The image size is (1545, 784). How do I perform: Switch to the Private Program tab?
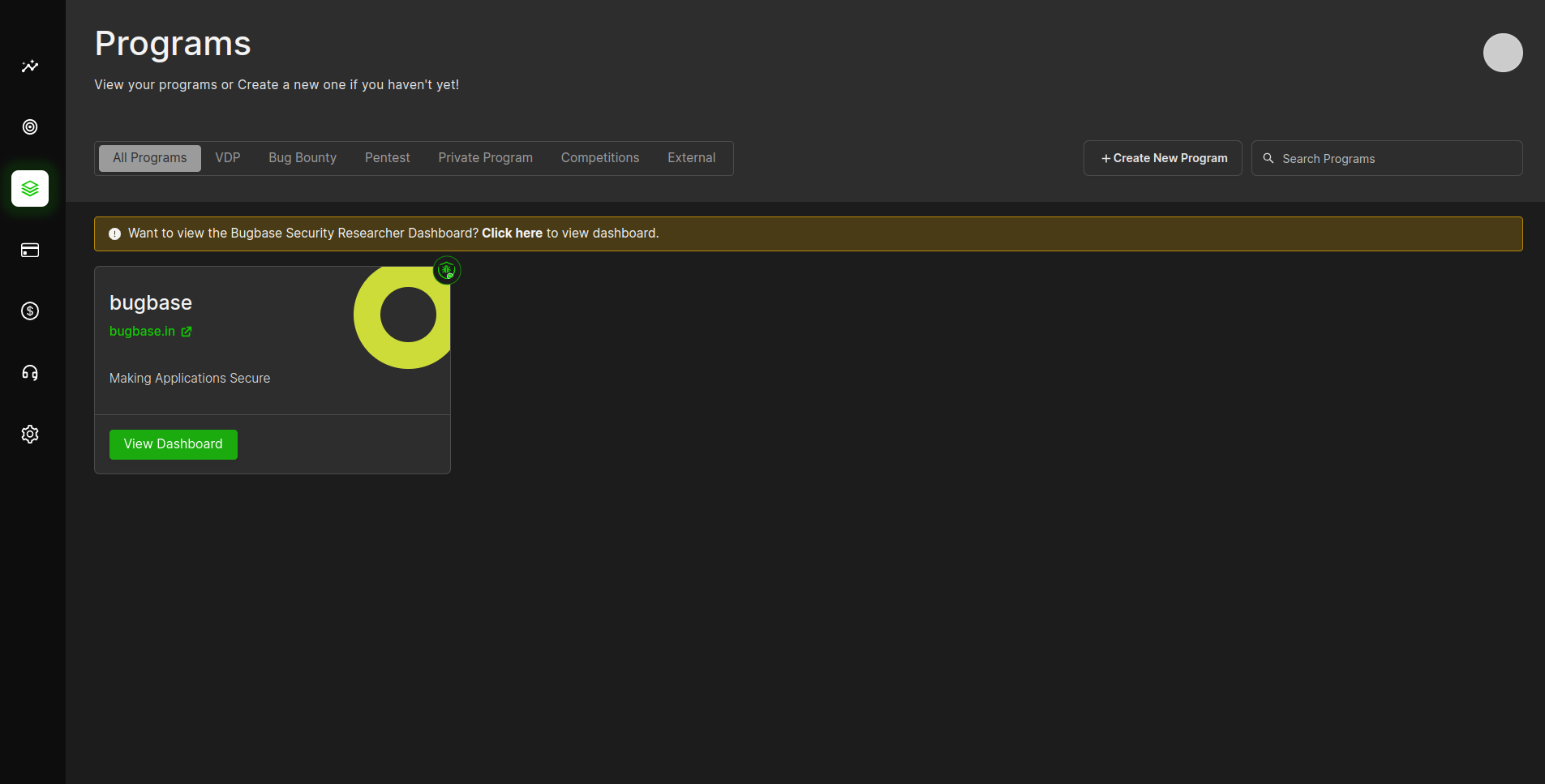486,158
